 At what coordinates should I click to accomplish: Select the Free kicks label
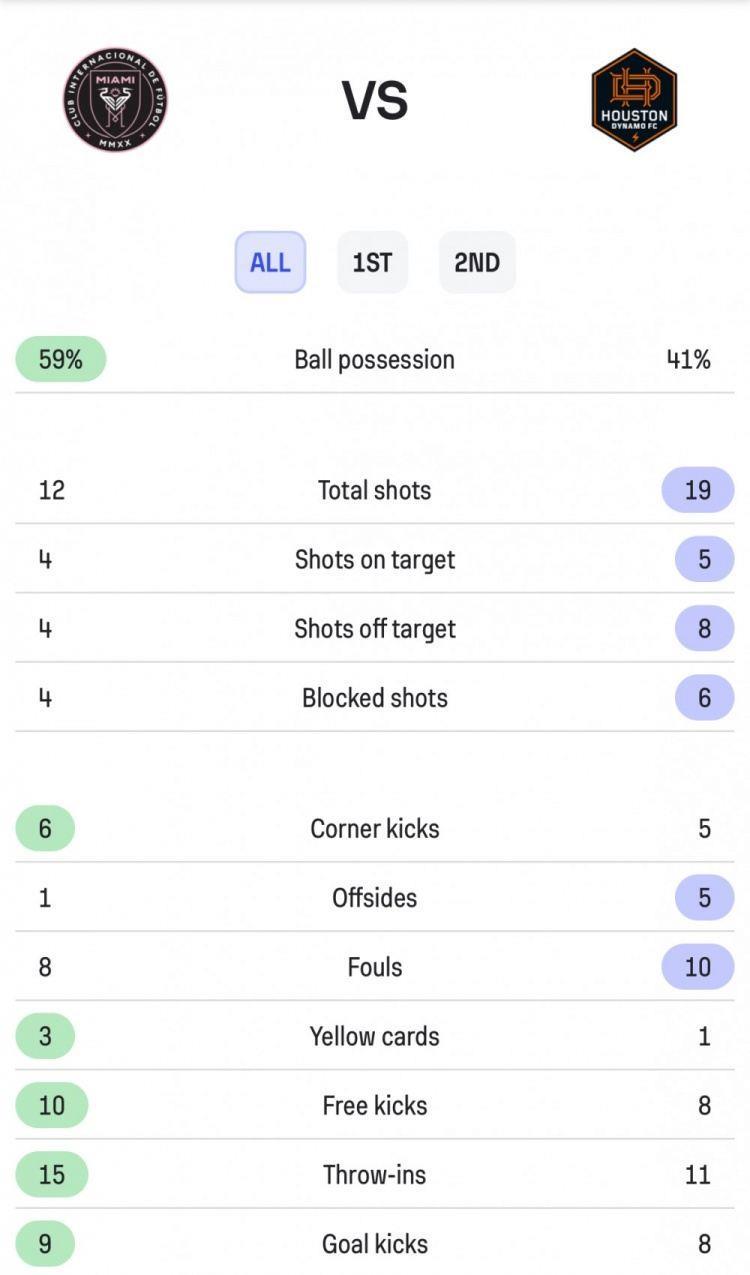[x=374, y=1106]
